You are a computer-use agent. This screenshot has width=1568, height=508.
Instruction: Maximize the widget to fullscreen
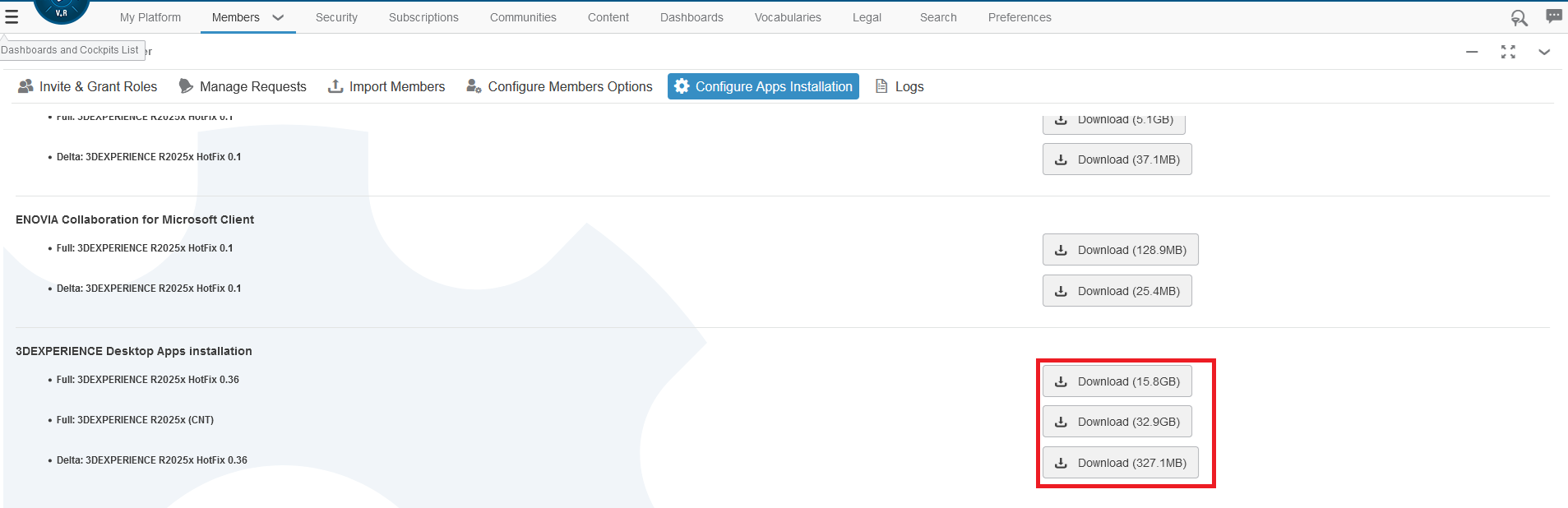[1508, 52]
